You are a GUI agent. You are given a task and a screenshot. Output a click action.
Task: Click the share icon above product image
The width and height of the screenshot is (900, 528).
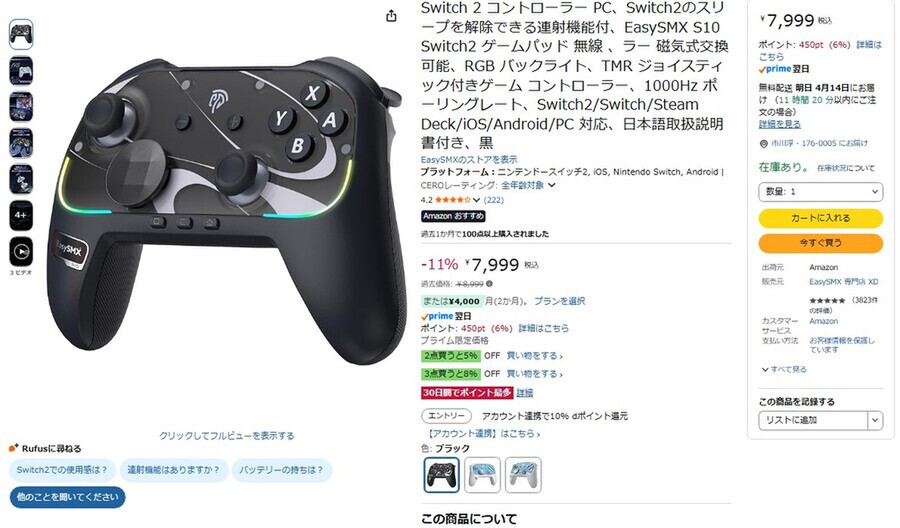coord(391,15)
